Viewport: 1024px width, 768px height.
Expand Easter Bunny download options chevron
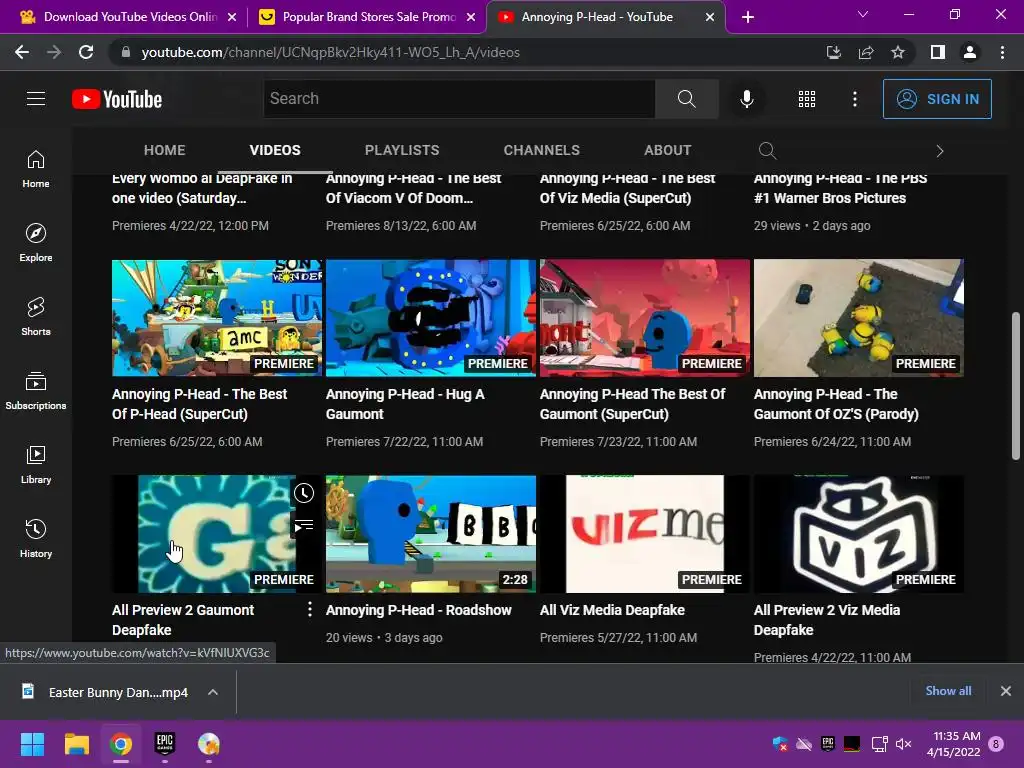[x=213, y=692]
